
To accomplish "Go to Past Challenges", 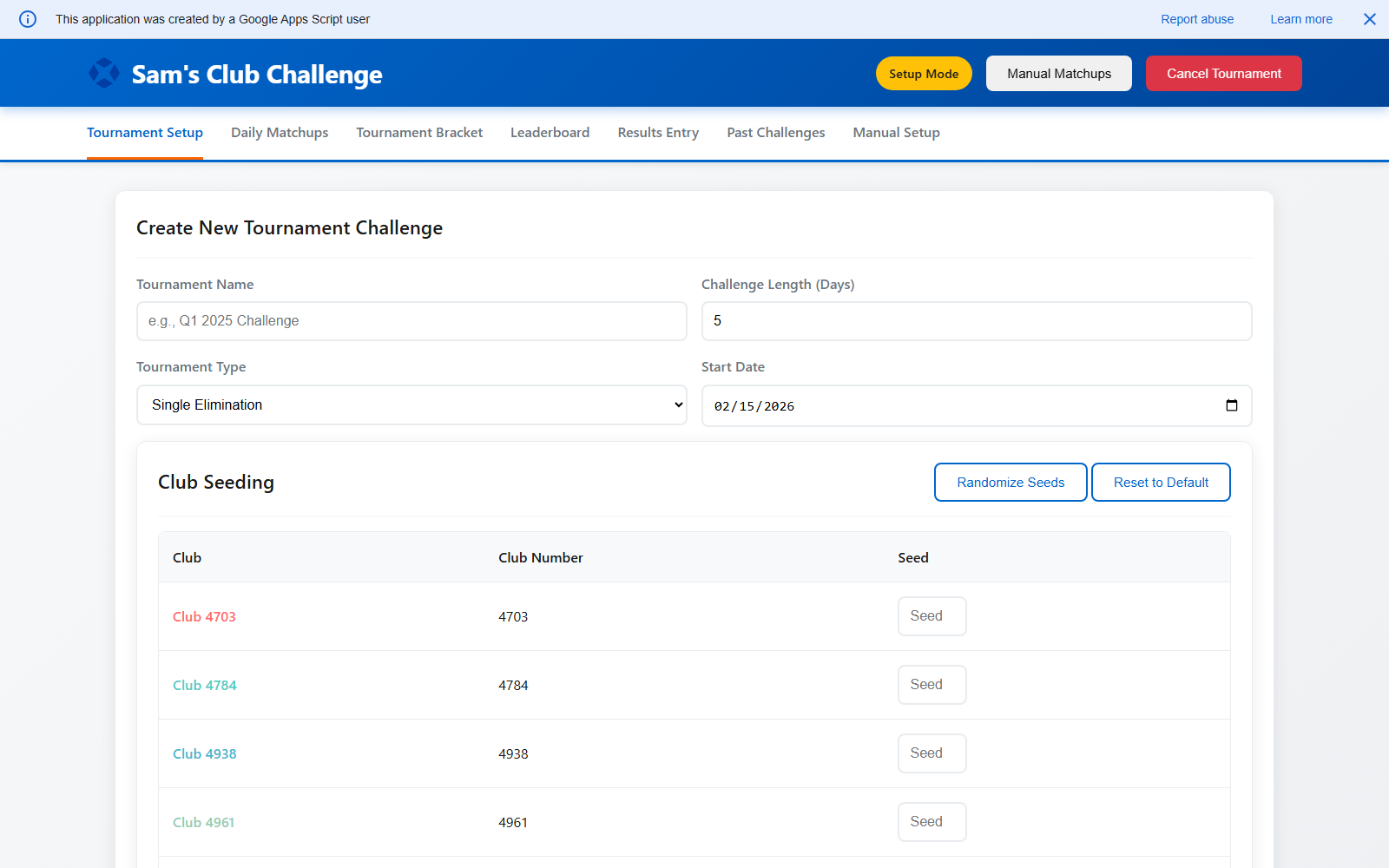I will [775, 133].
